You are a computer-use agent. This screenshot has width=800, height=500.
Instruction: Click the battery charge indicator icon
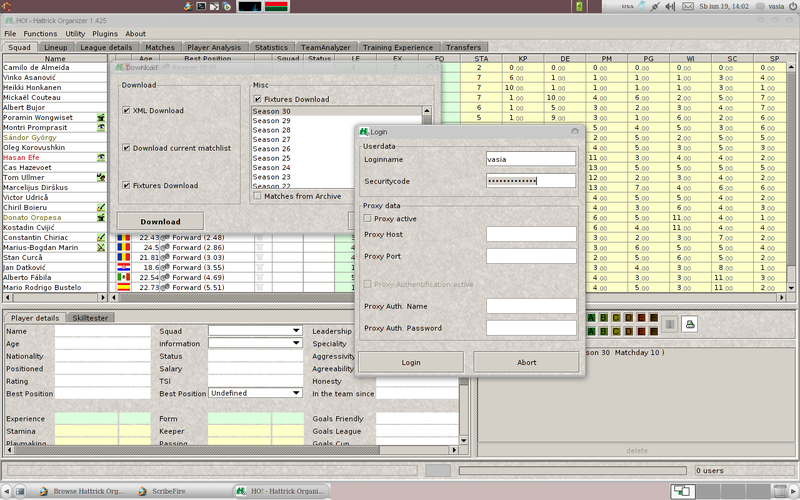coord(579,6)
